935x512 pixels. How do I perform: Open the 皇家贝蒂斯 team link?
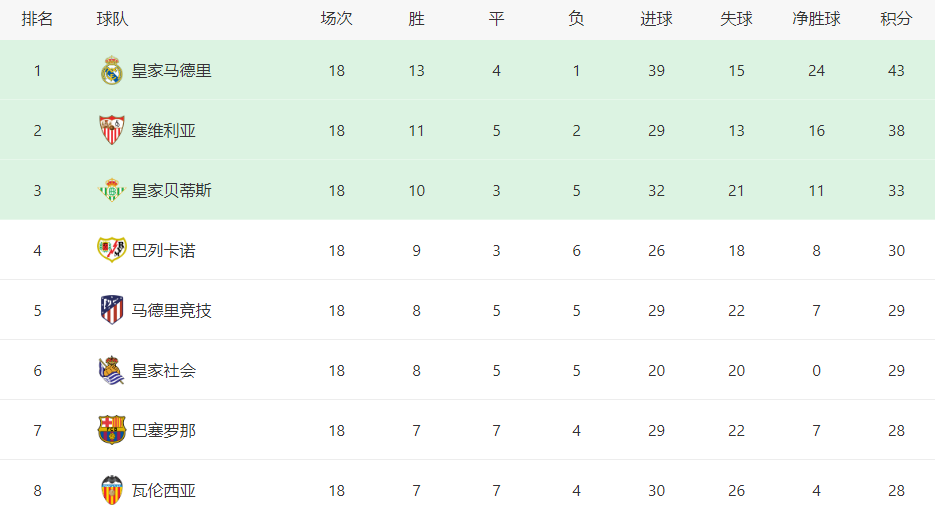(172, 191)
